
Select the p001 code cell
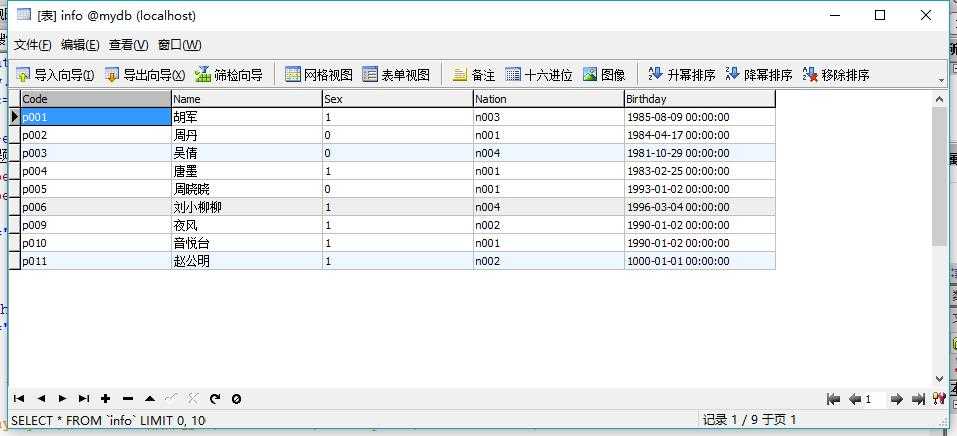[96, 117]
